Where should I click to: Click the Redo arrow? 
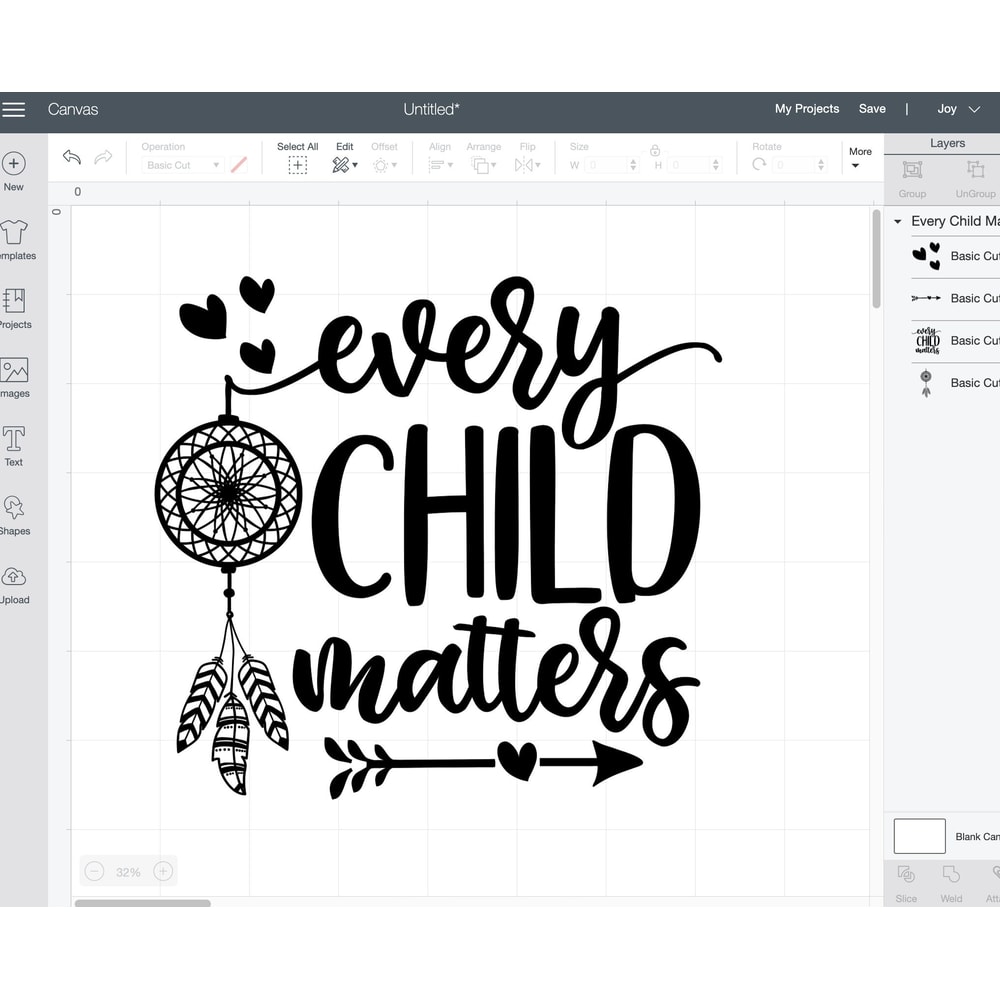(103, 157)
